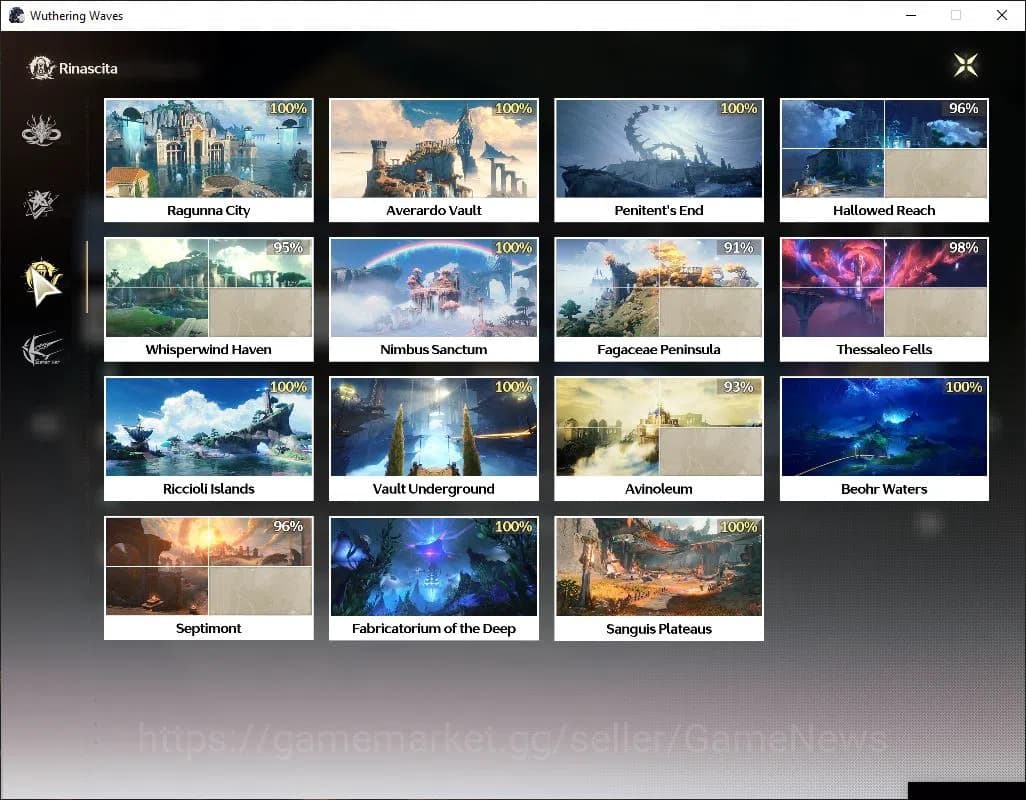The width and height of the screenshot is (1026, 800).
Task: Open the Whisperwind Haven card
Action: pos(209,300)
